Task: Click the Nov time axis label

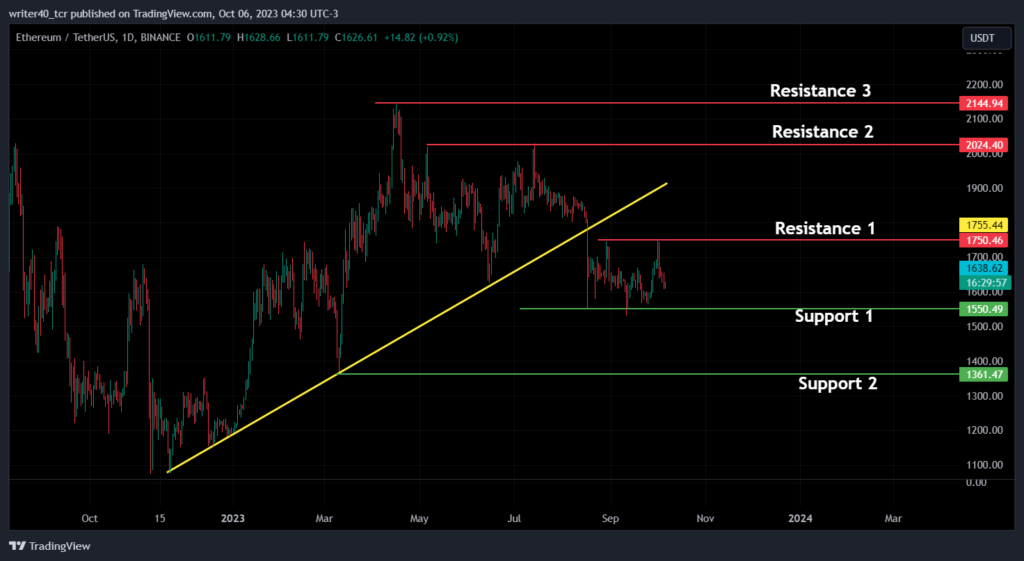Action: [705, 519]
